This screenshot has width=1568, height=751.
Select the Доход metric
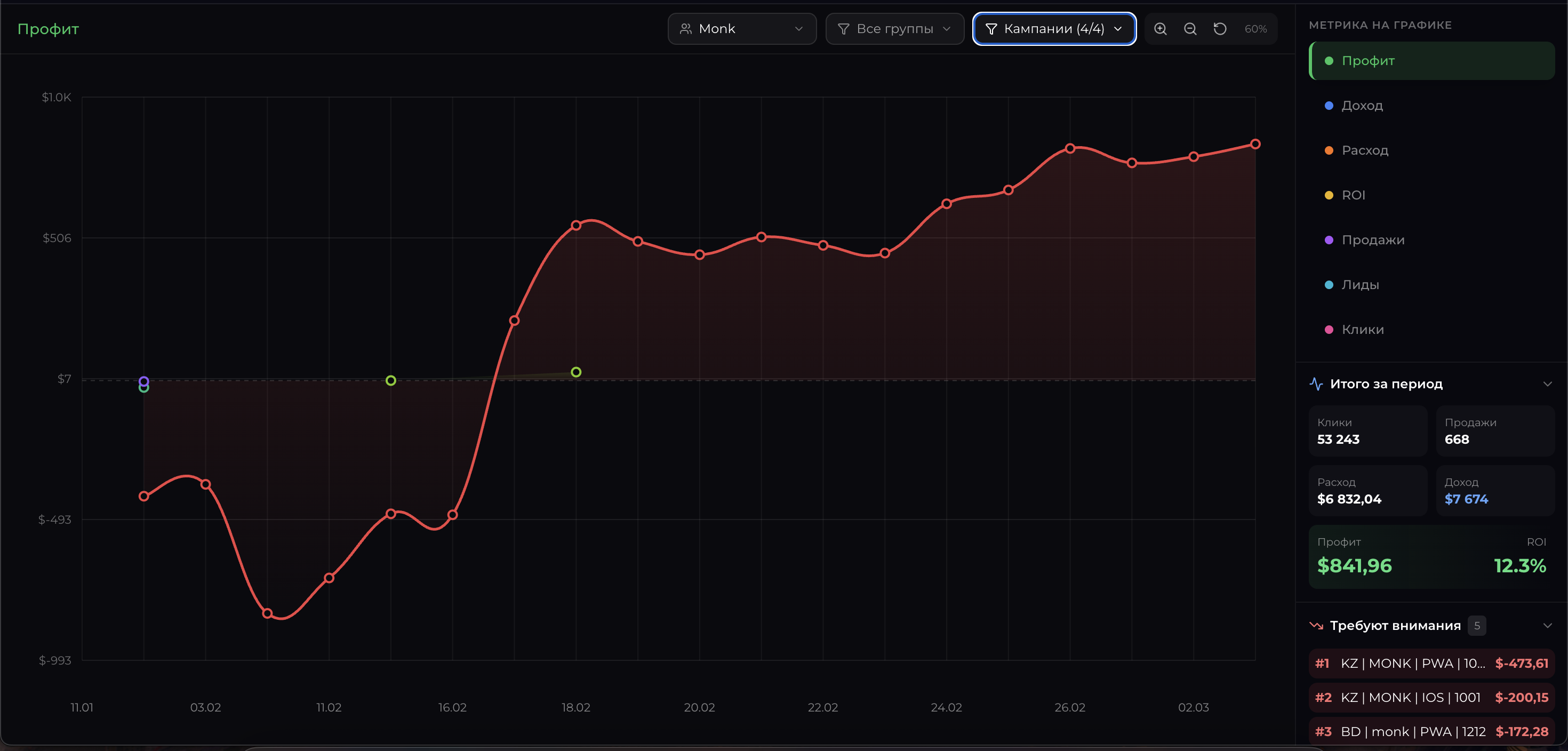point(1362,106)
